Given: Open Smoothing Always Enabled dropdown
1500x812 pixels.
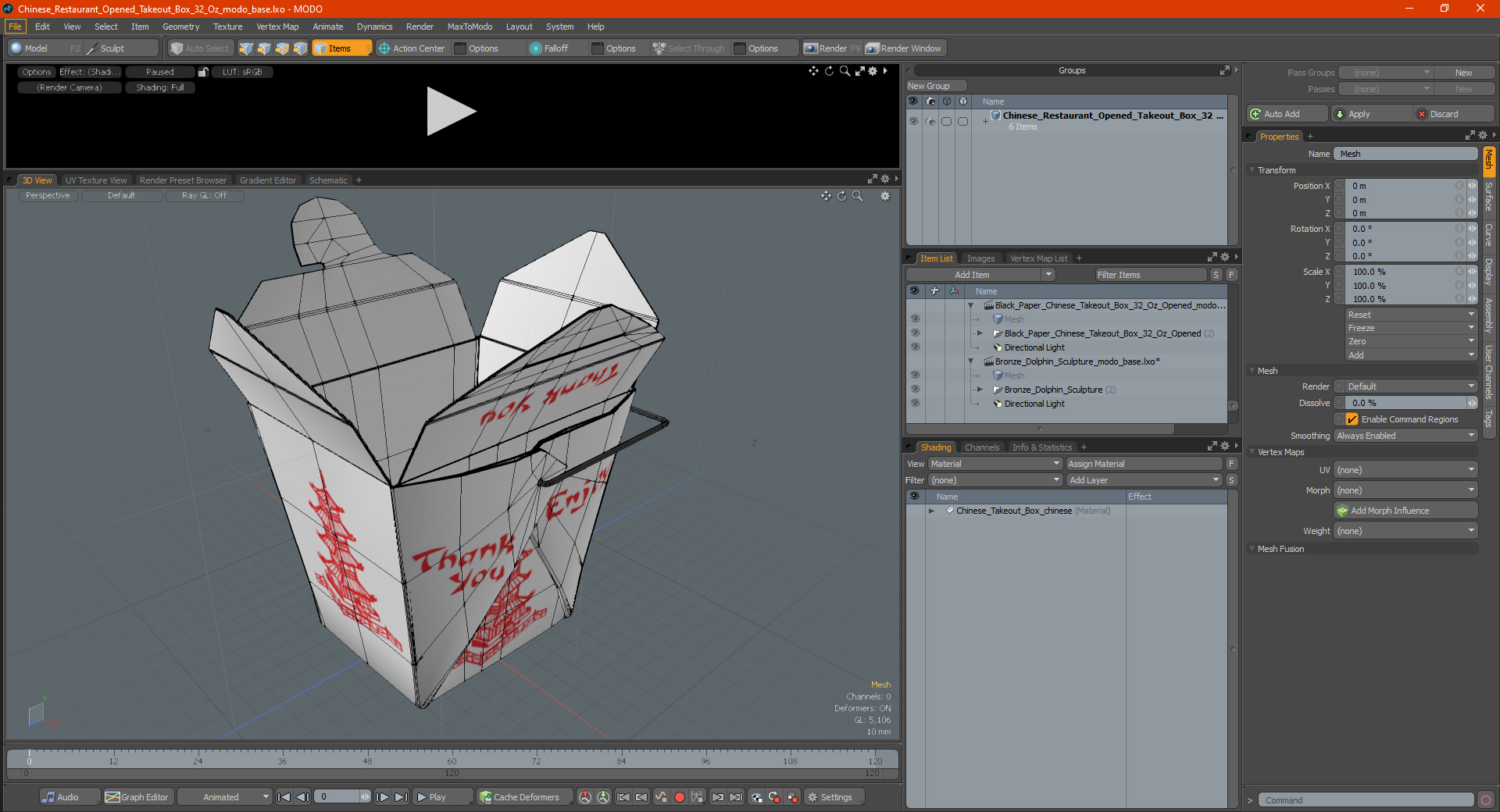Looking at the screenshot, I should 1405,436.
